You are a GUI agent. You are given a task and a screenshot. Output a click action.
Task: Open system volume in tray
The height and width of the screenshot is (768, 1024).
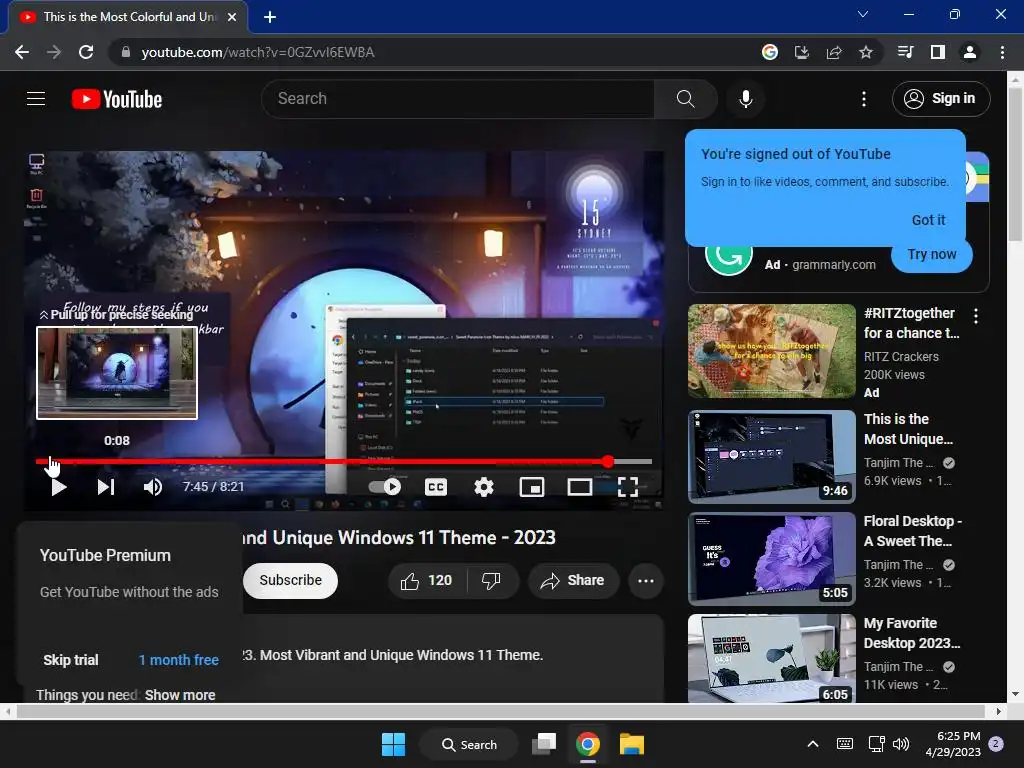click(x=901, y=744)
